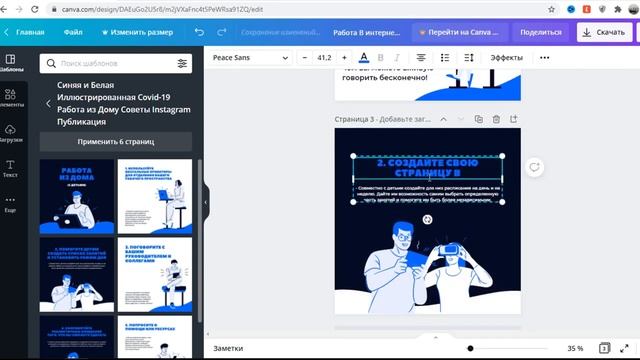Toggle bulleted list formatting
This screenshot has height=360, width=640.
click(445, 58)
